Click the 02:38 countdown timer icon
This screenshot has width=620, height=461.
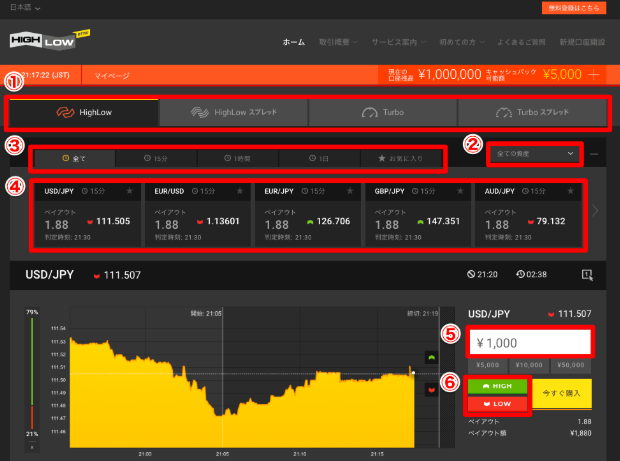[520, 274]
